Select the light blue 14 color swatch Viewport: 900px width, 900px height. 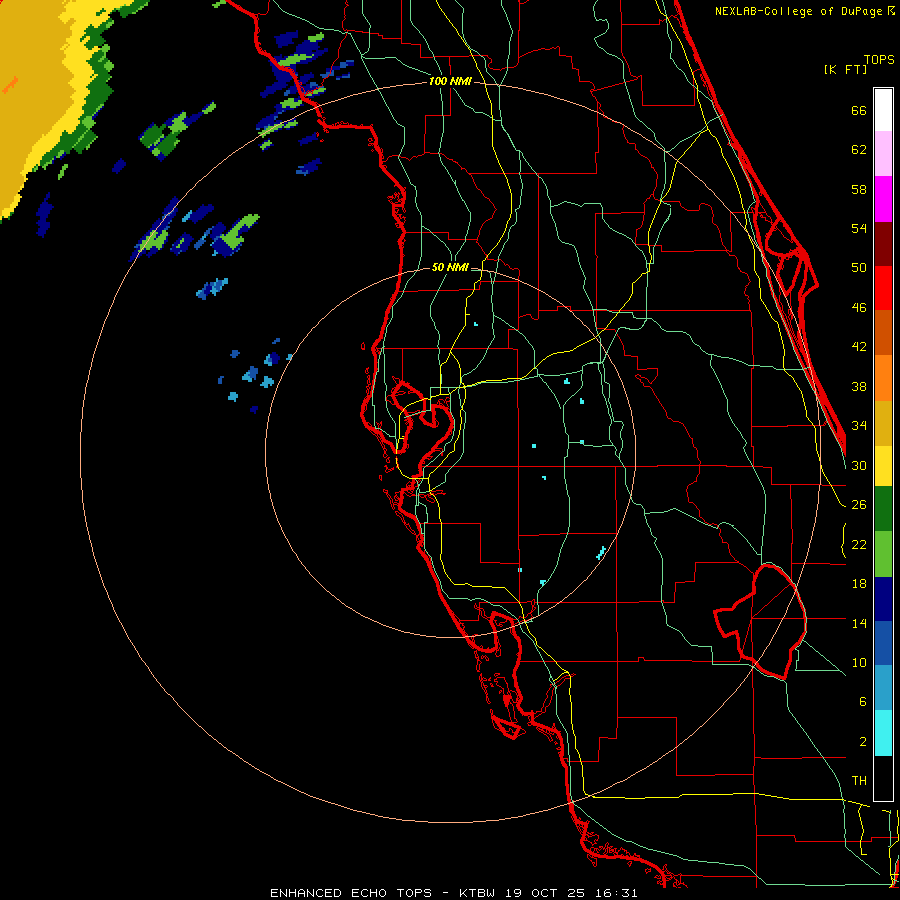point(883,688)
